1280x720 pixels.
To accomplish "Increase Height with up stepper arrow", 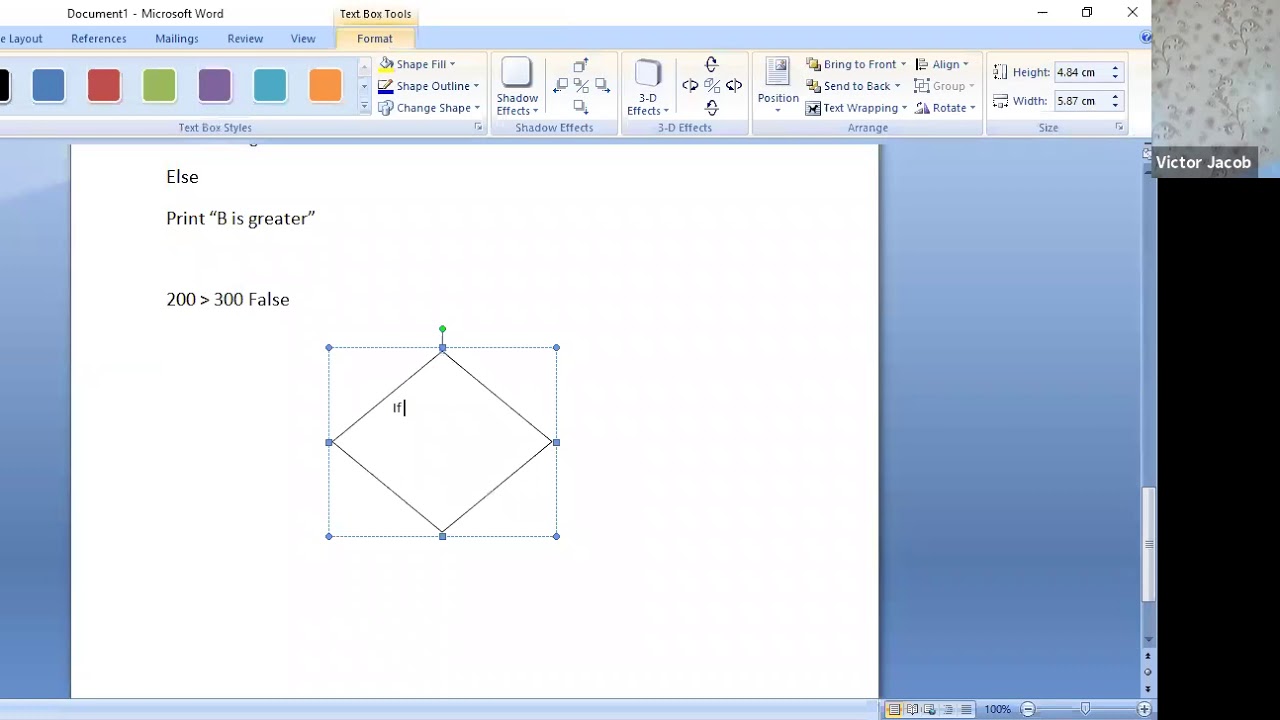I will tap(1115, 68).
